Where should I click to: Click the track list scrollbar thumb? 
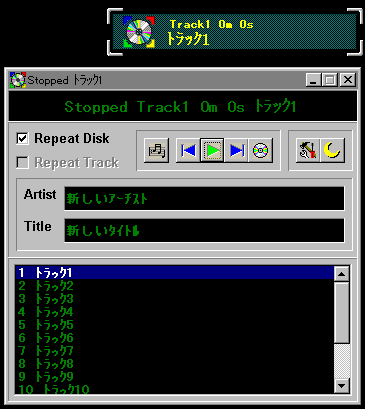click(x=341, y=313)
